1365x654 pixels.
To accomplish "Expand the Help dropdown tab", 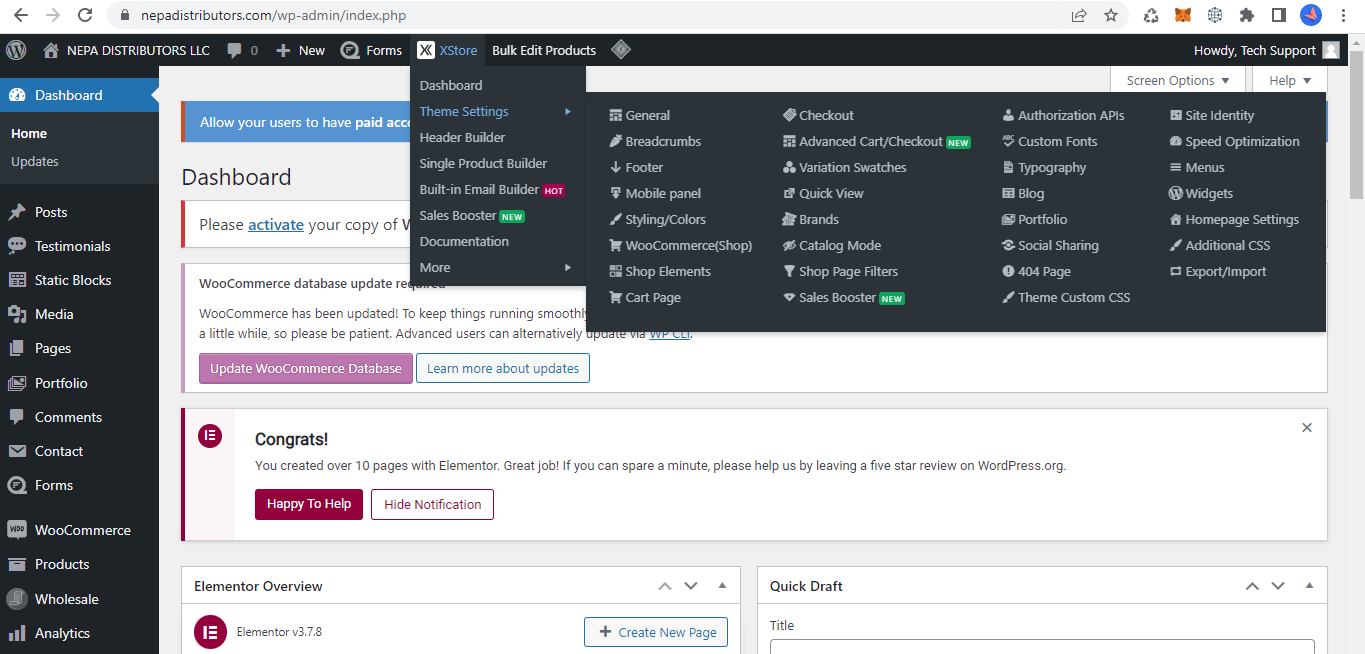I will click(1290, 80).
